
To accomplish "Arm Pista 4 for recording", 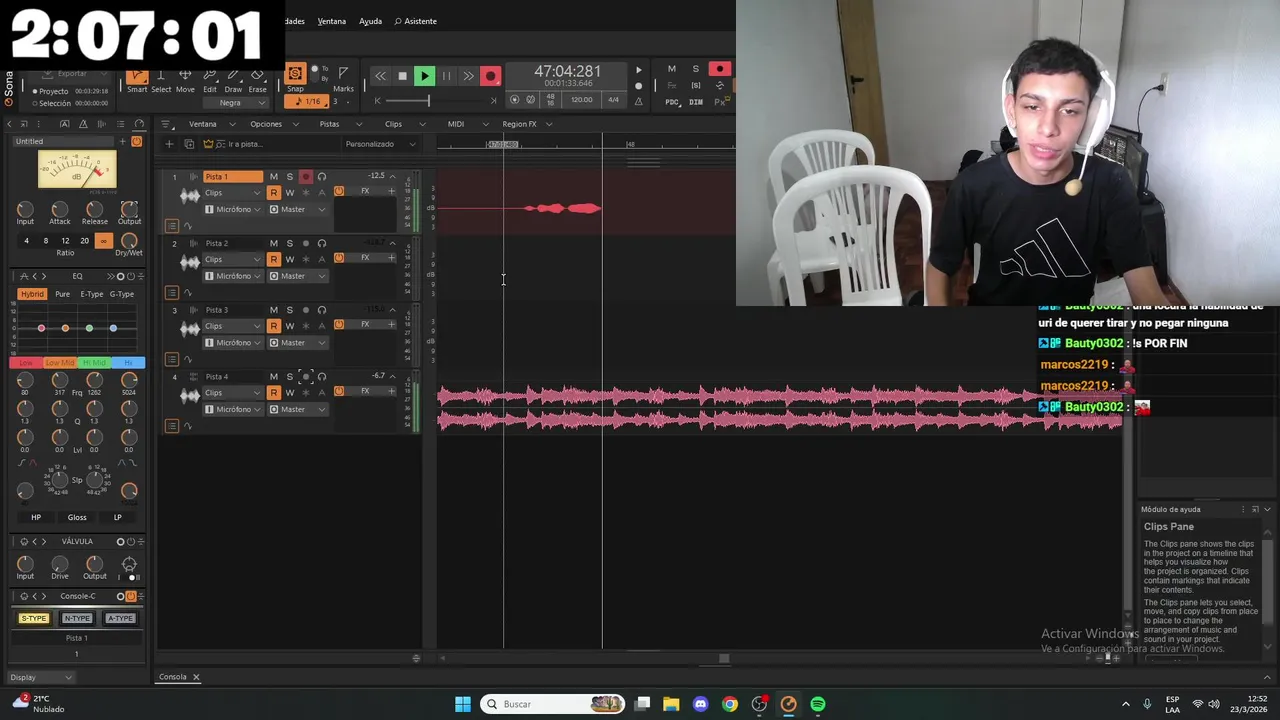I will coord(306,377).
